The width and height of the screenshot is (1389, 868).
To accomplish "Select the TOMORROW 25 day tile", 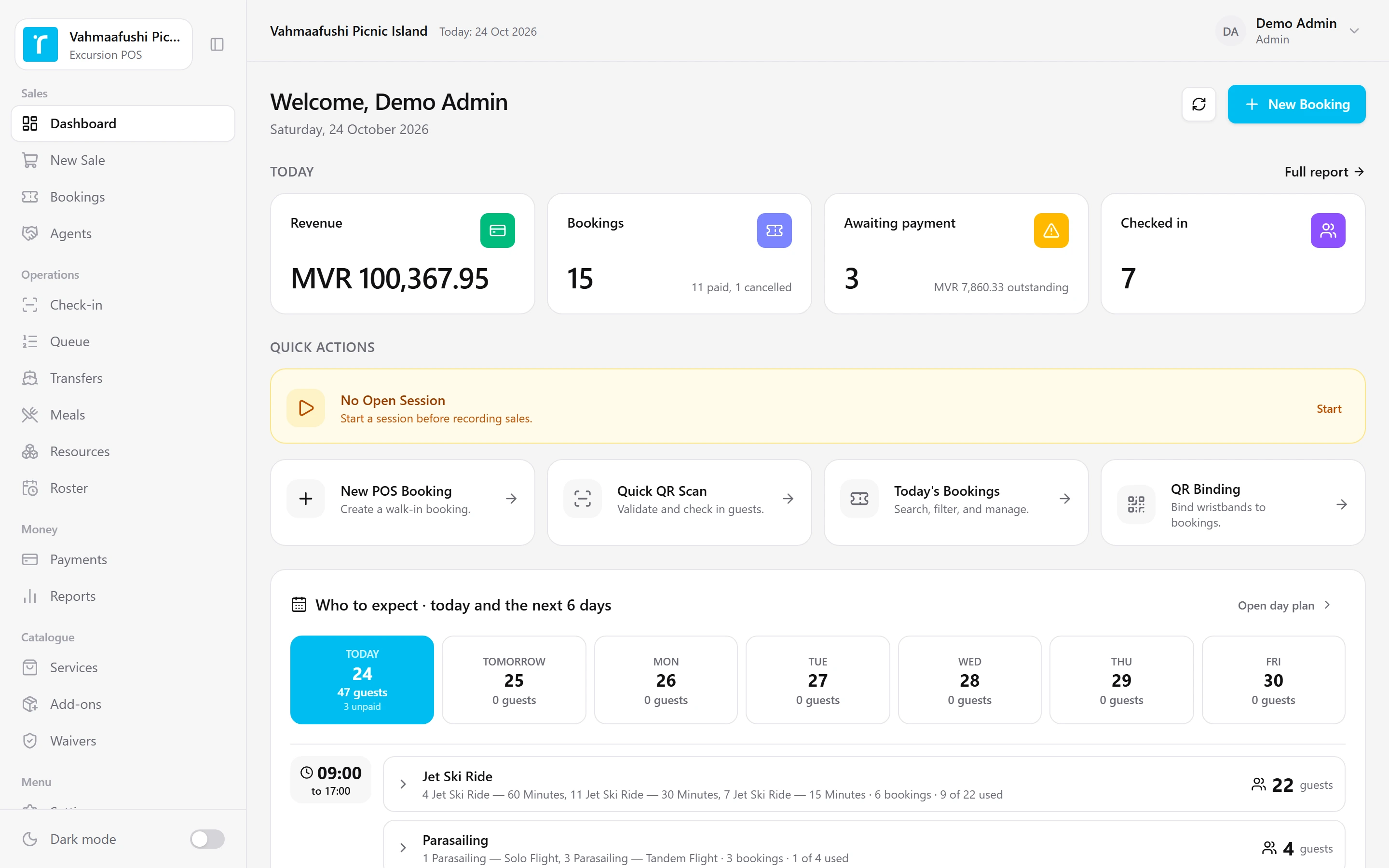I will pyautogui.click(x=514, y=679).
